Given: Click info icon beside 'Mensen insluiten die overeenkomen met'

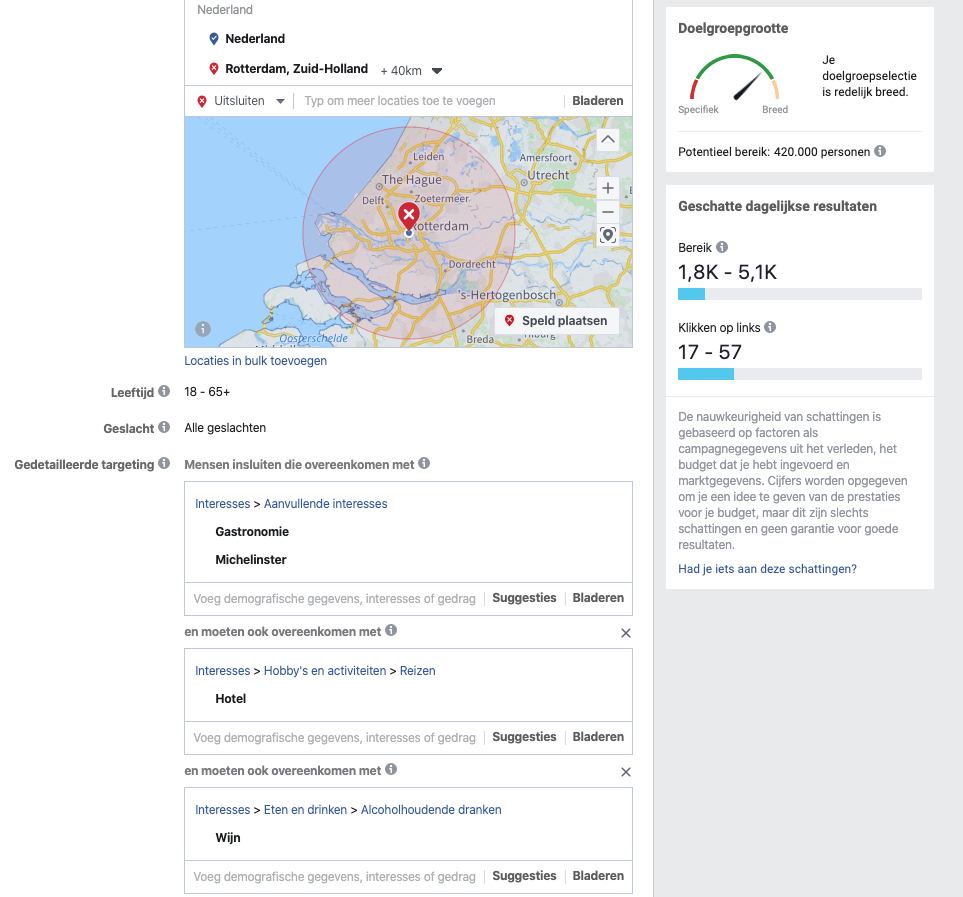Looking at the screenshot, I should tap(424, 464).
